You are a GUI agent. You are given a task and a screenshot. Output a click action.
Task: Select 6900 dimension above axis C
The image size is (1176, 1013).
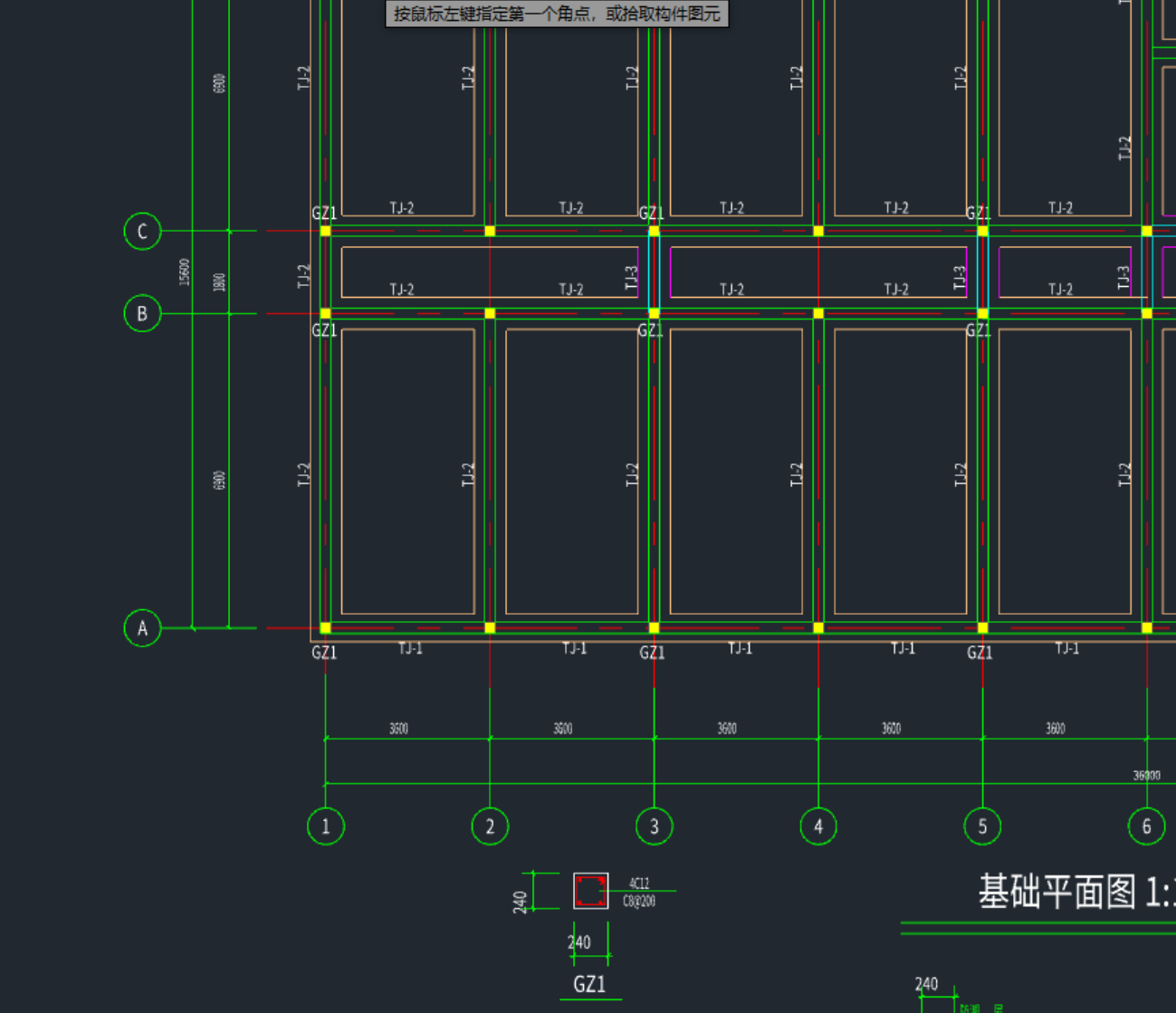point(219,83)
